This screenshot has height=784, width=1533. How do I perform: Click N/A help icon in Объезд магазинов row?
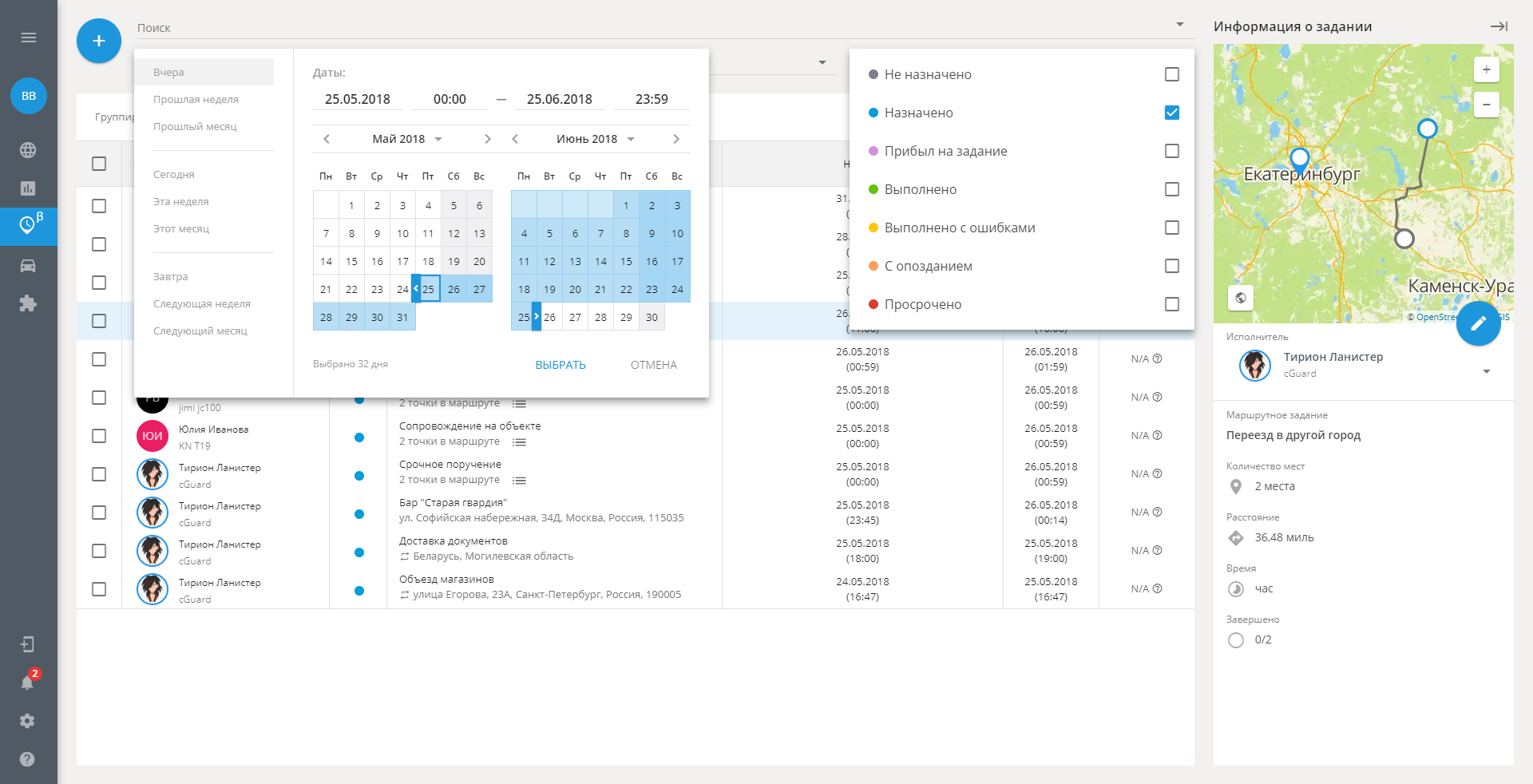(x=1158, y=588)
